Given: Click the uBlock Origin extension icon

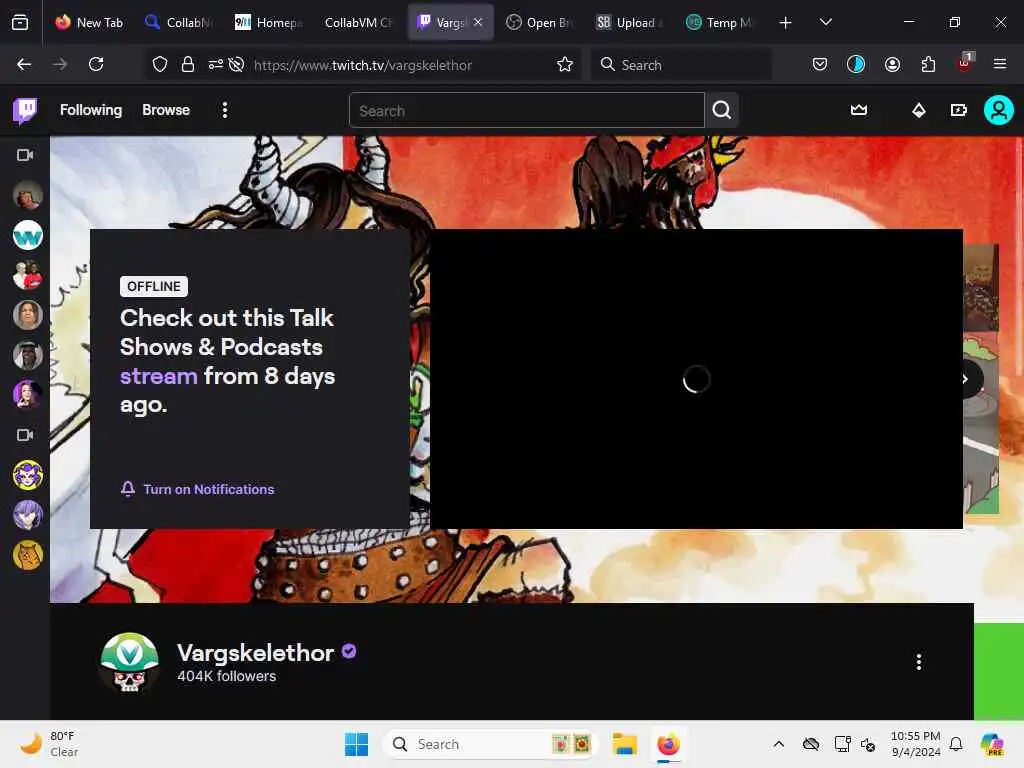Looking at the screenshot, I should (965, 63).
